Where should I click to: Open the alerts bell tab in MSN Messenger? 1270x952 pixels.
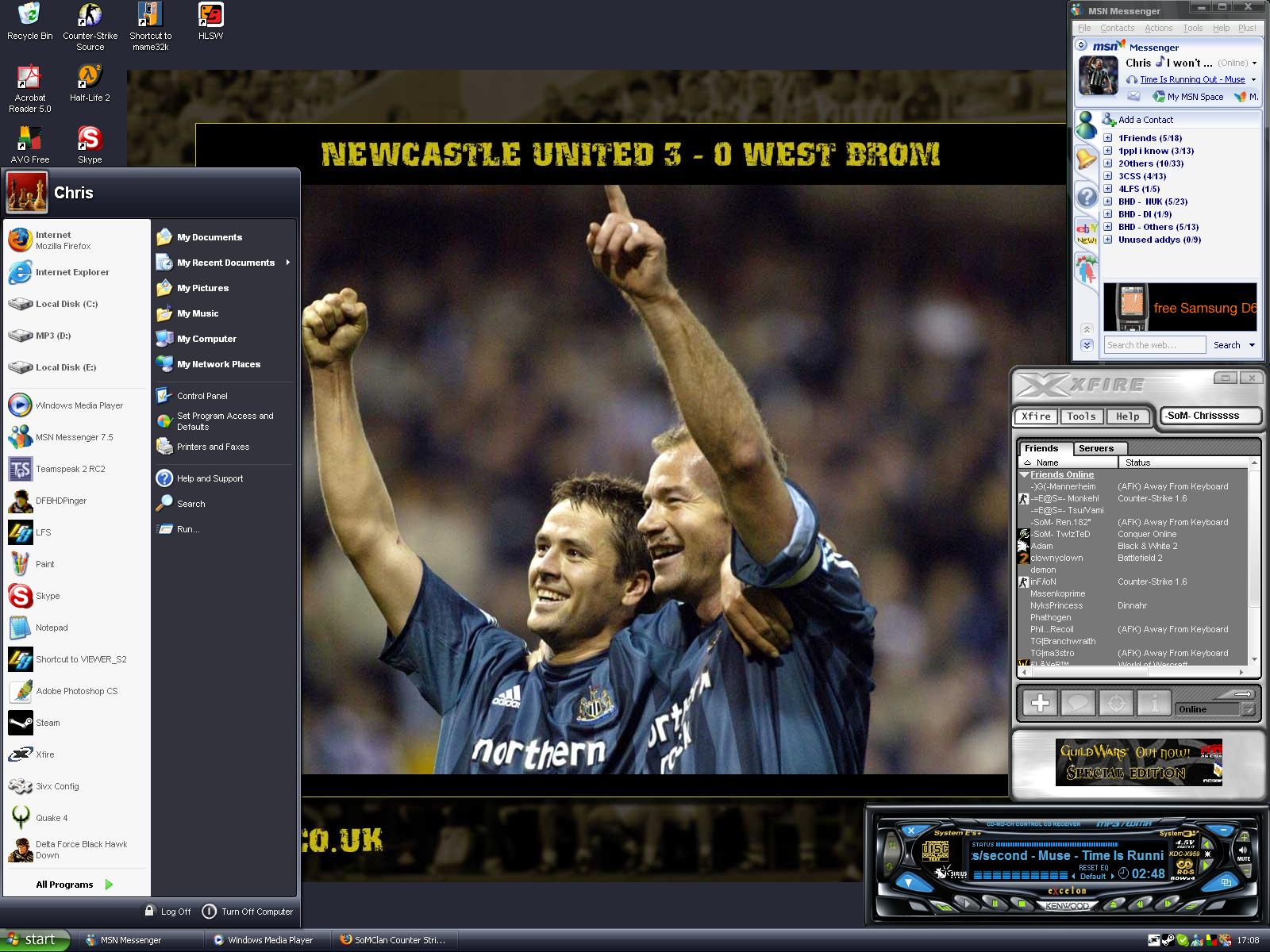pyautogui.click(x=1087, y=159)
